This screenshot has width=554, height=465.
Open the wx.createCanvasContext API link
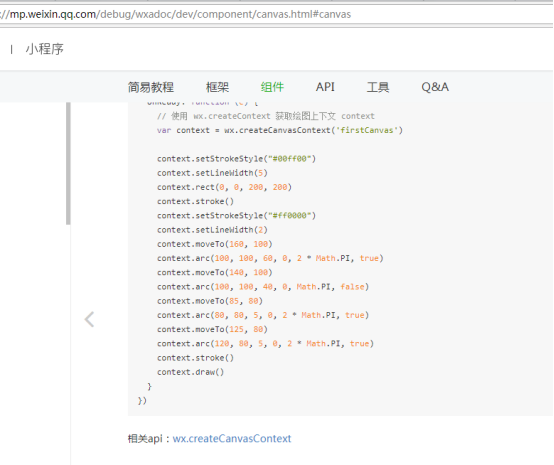pos(232,438)
